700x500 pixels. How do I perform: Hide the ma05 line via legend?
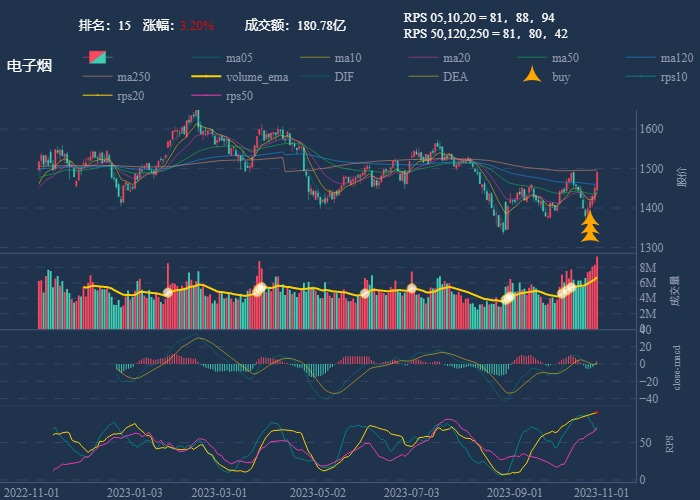(x=207, y=58)
